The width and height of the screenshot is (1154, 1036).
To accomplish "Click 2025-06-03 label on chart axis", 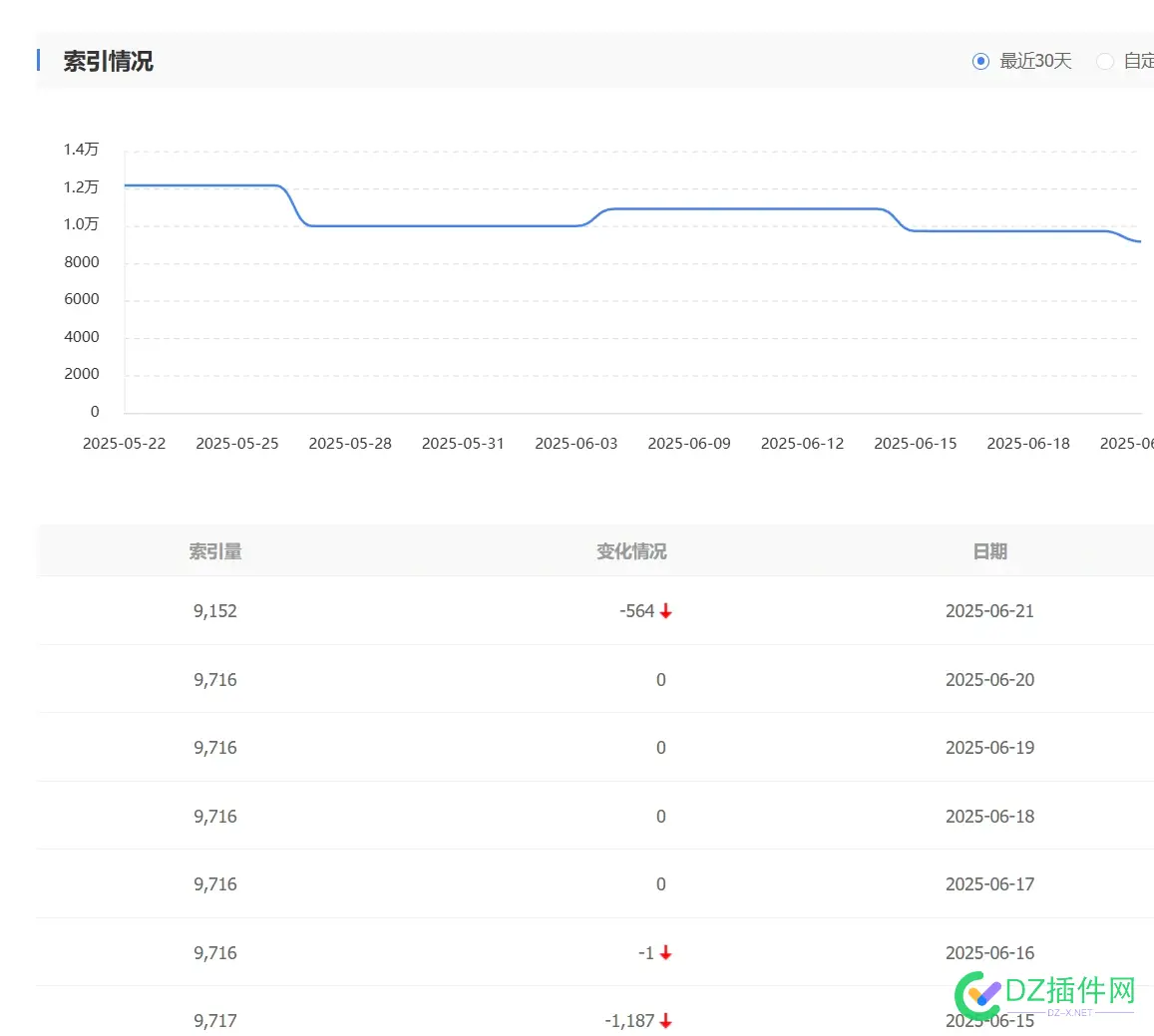I will [576, 444].
